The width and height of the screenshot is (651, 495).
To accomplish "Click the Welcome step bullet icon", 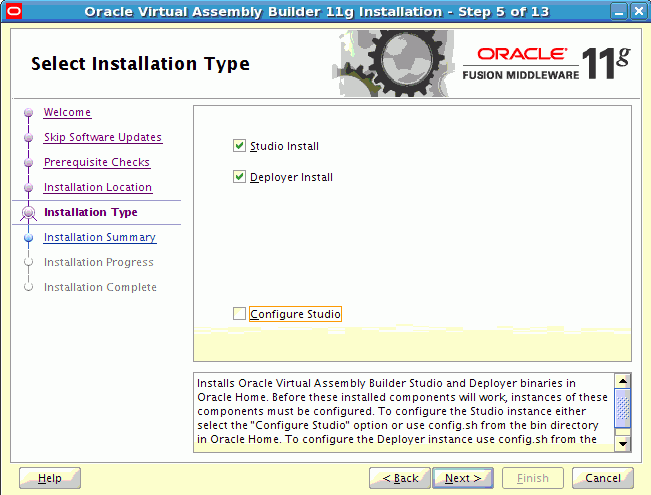I will click(29, 113).
